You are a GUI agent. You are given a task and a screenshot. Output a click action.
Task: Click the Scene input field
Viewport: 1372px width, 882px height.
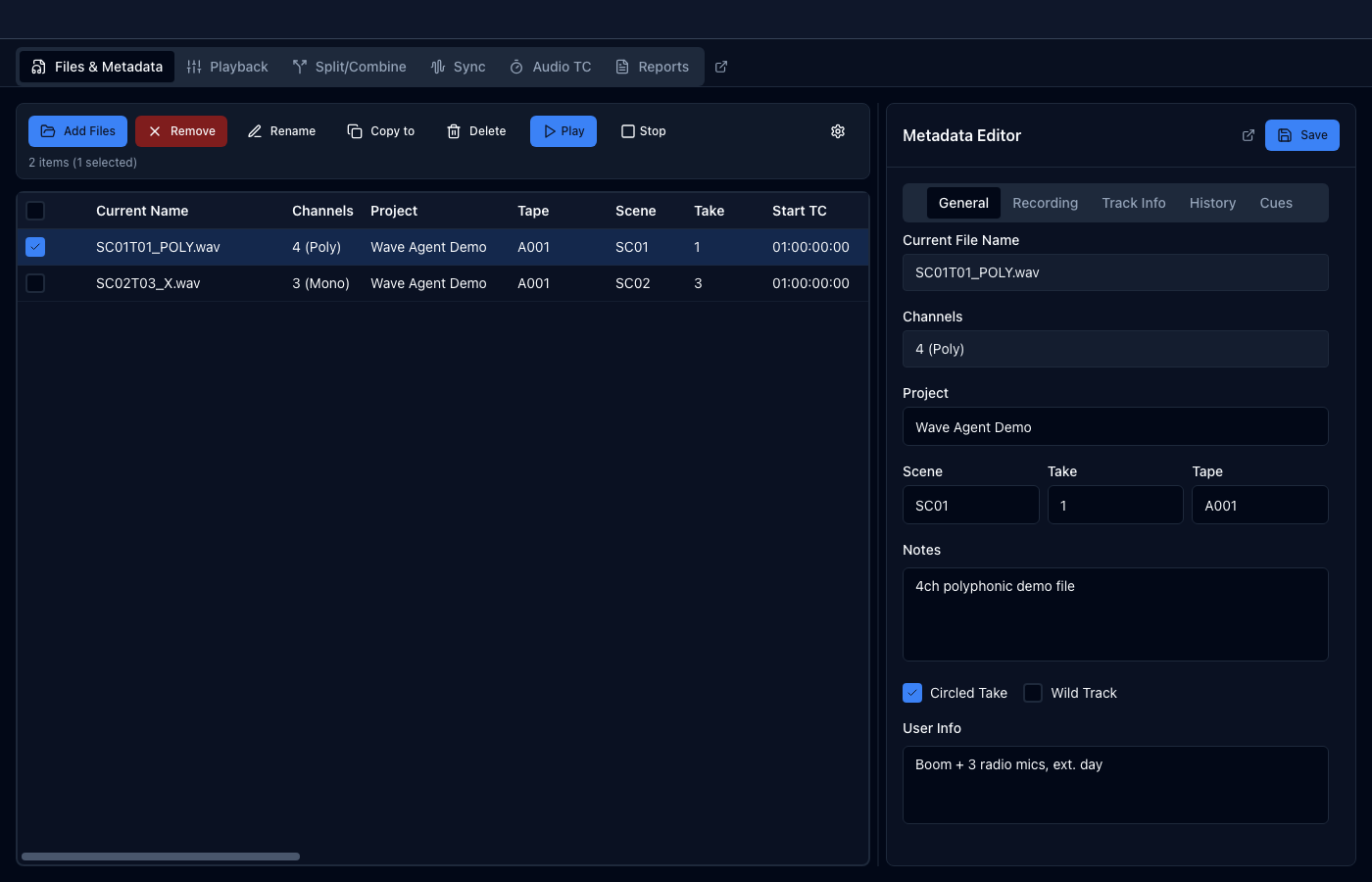[x=970, y=505]
